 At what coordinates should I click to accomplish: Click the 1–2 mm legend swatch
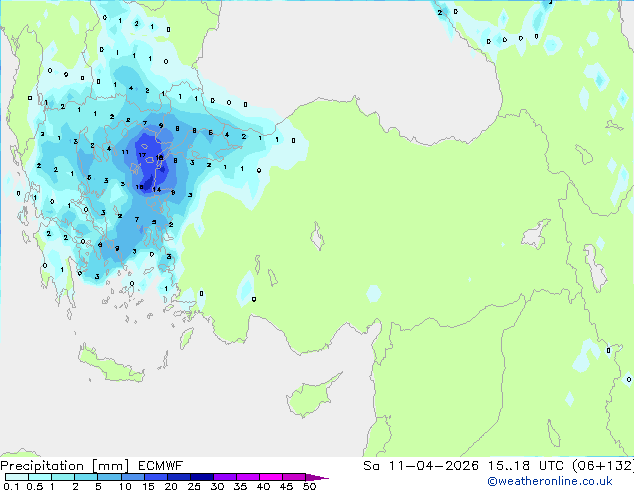[63, 477]
